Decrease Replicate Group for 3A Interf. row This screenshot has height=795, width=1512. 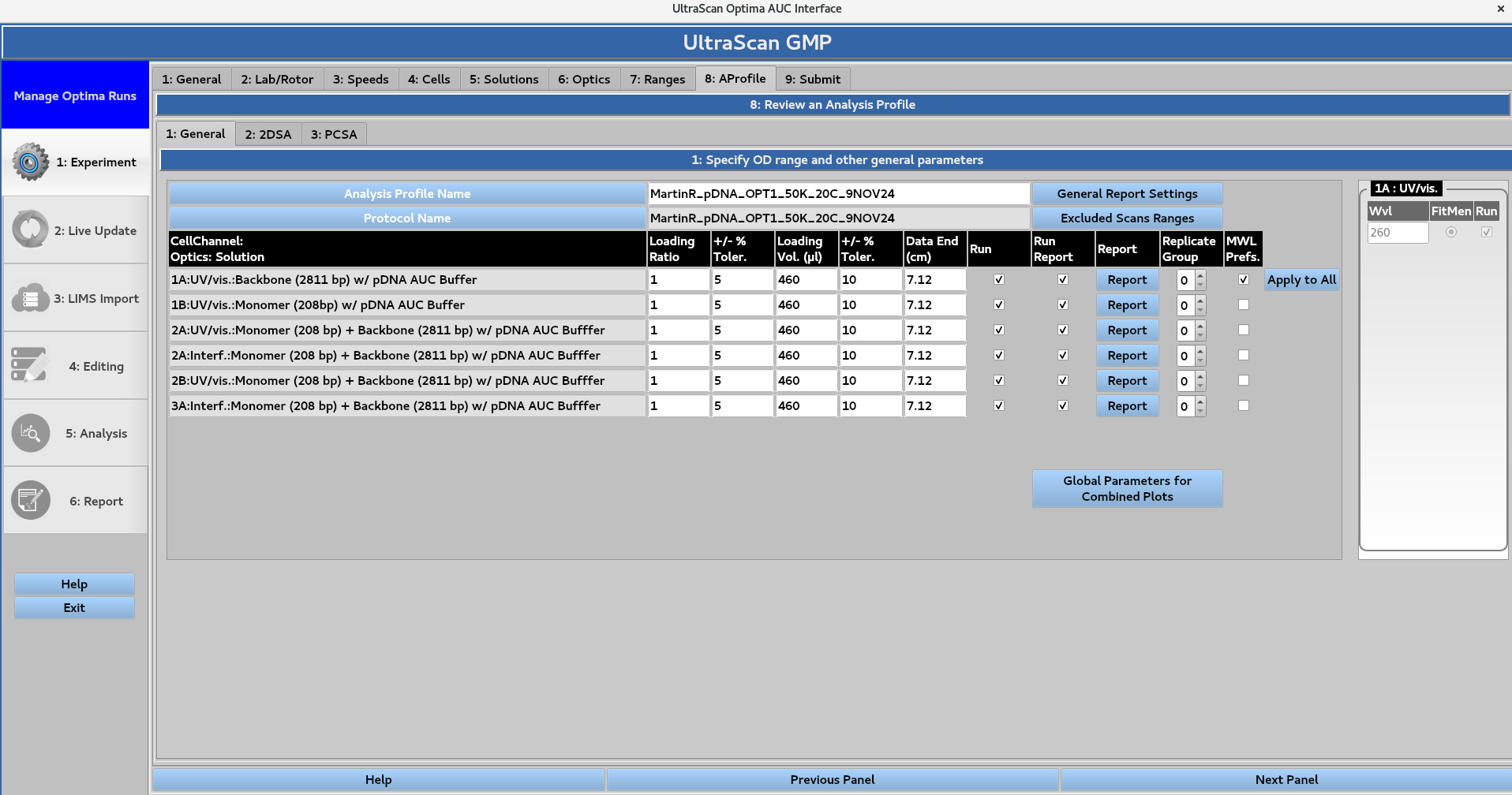1200,411
